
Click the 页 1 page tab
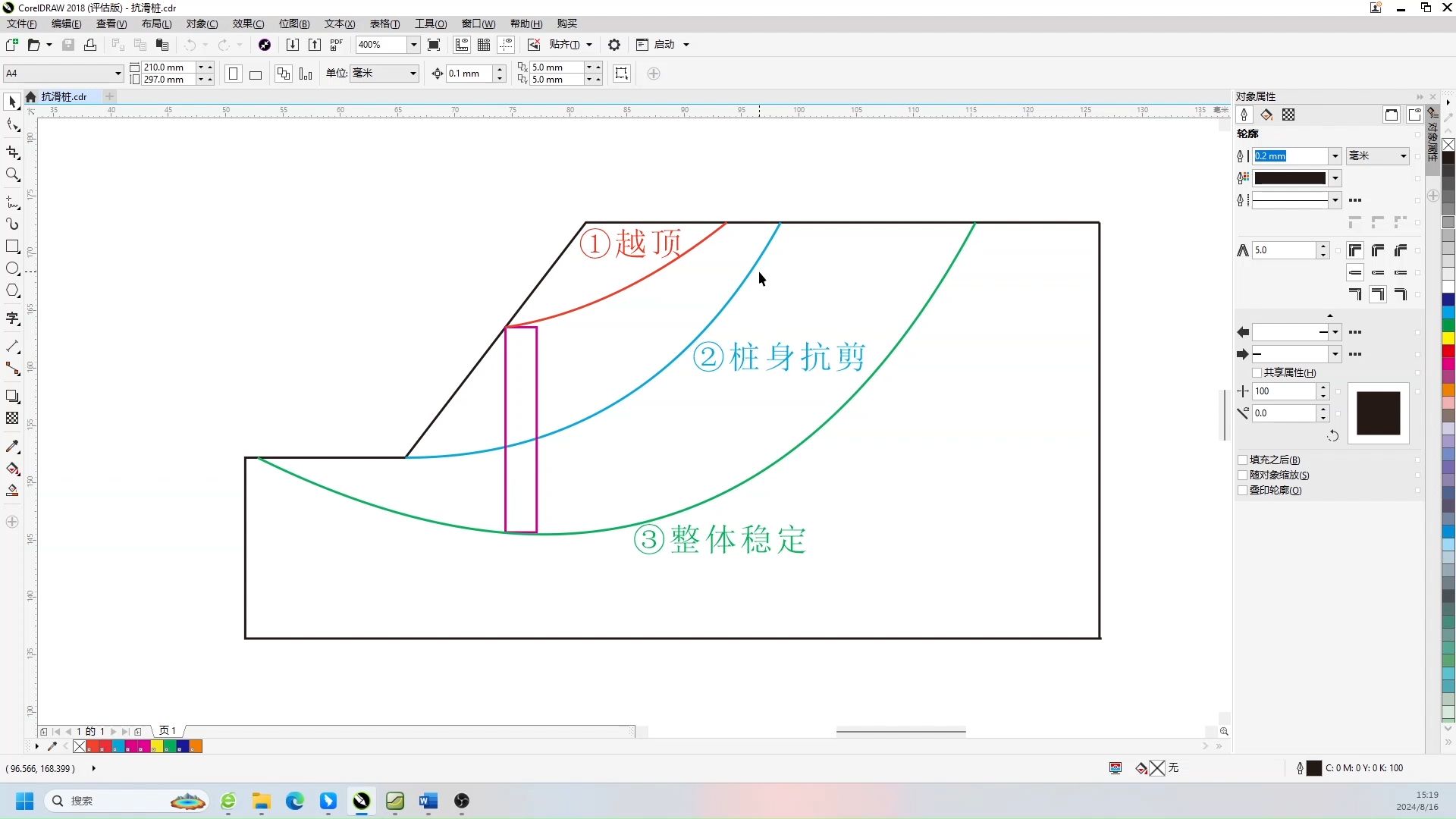pyautogui.click(x=168, y=731)
